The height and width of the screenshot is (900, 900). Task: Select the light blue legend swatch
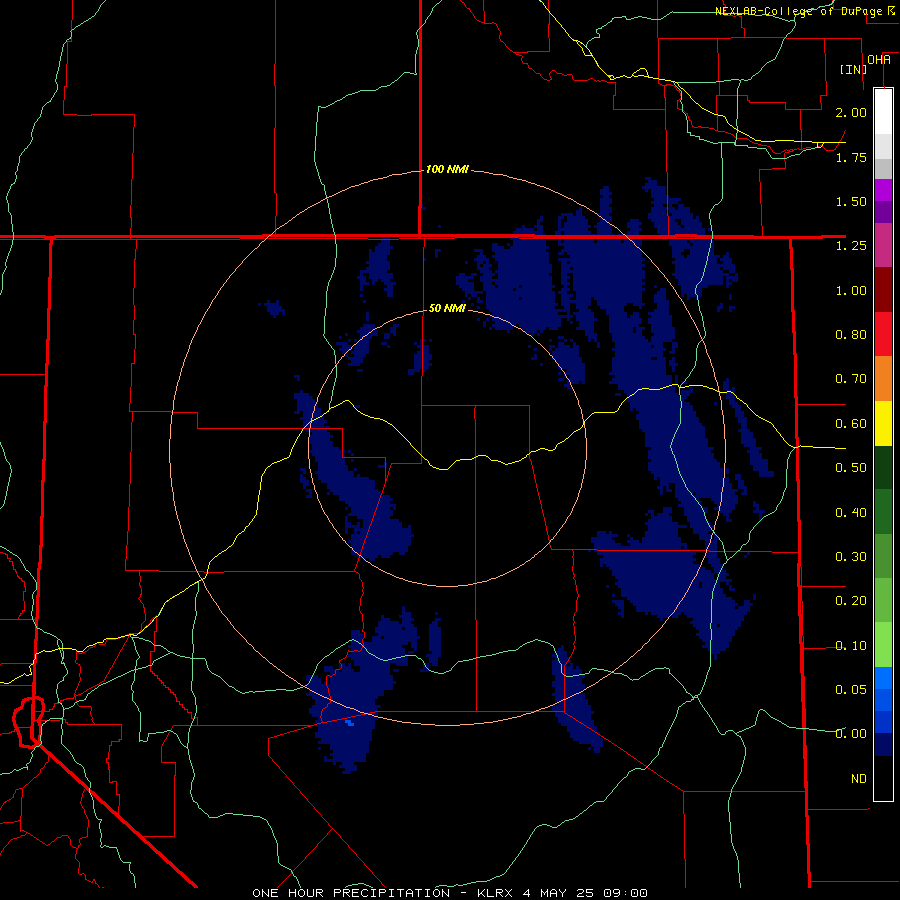pos(883,678)
